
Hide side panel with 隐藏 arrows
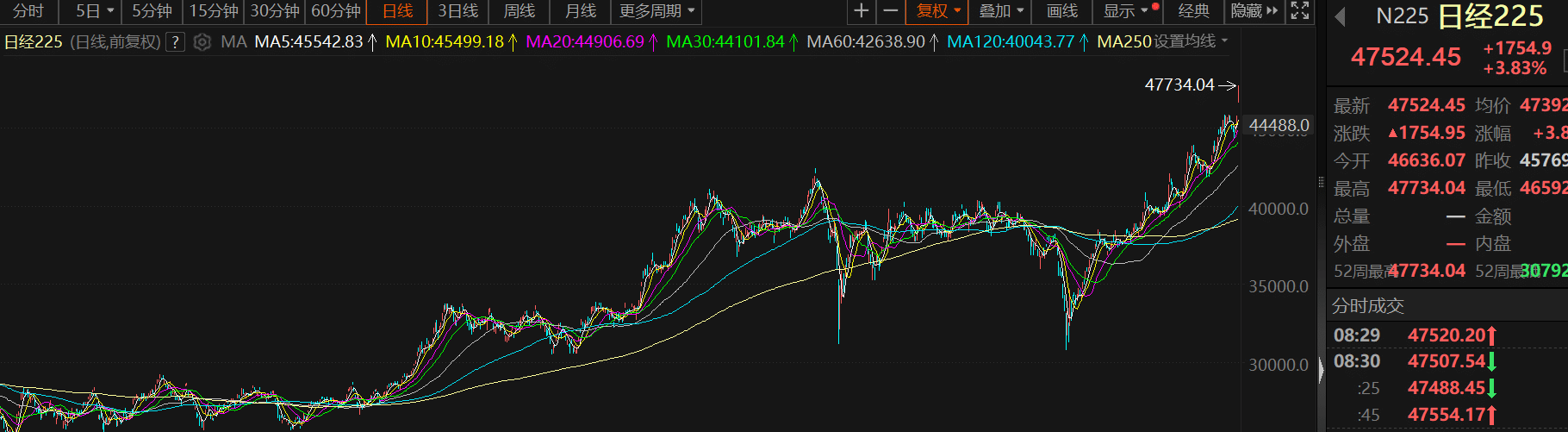(1254, 11)
